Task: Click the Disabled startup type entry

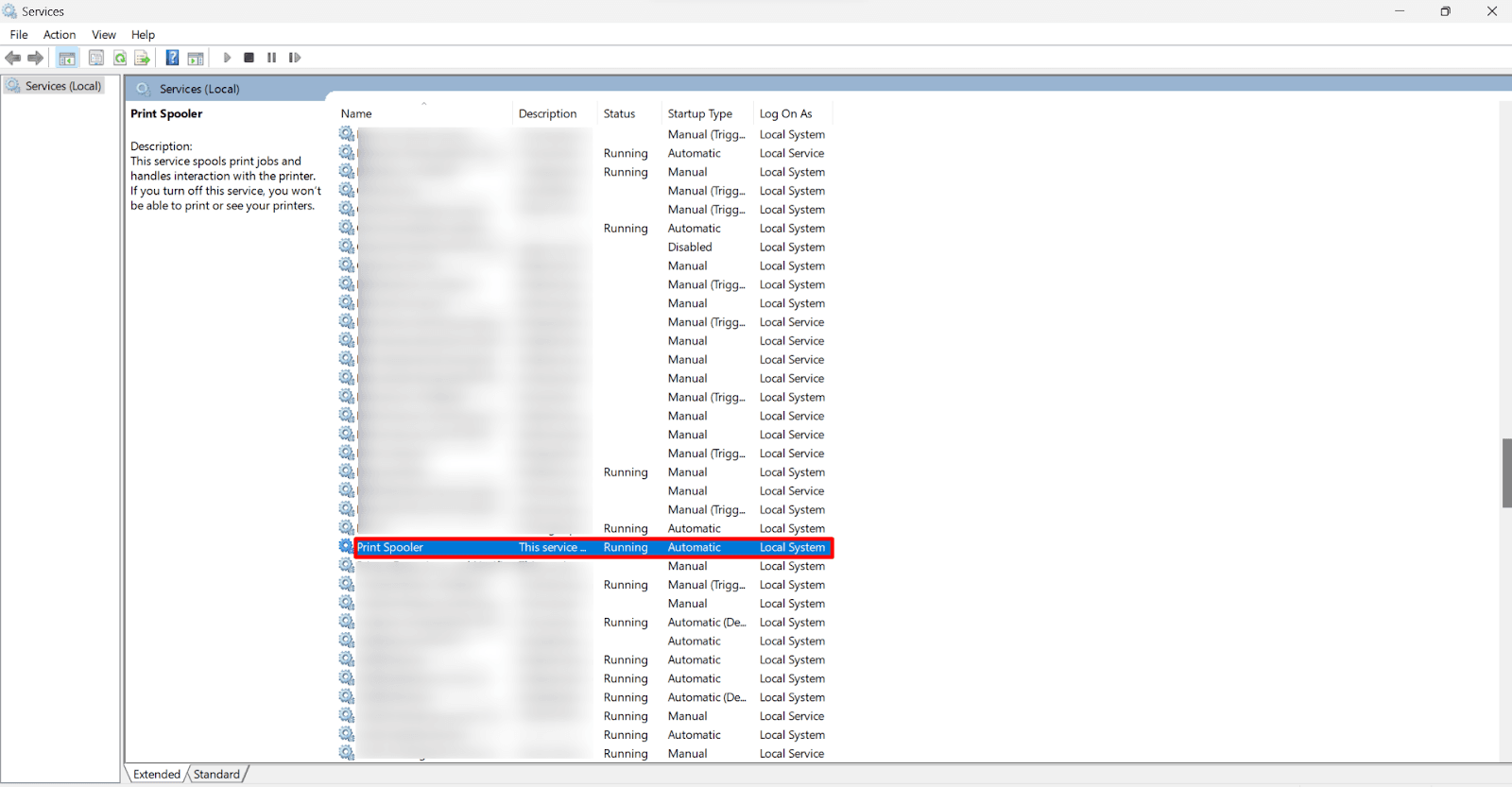Action: (690, 248)
